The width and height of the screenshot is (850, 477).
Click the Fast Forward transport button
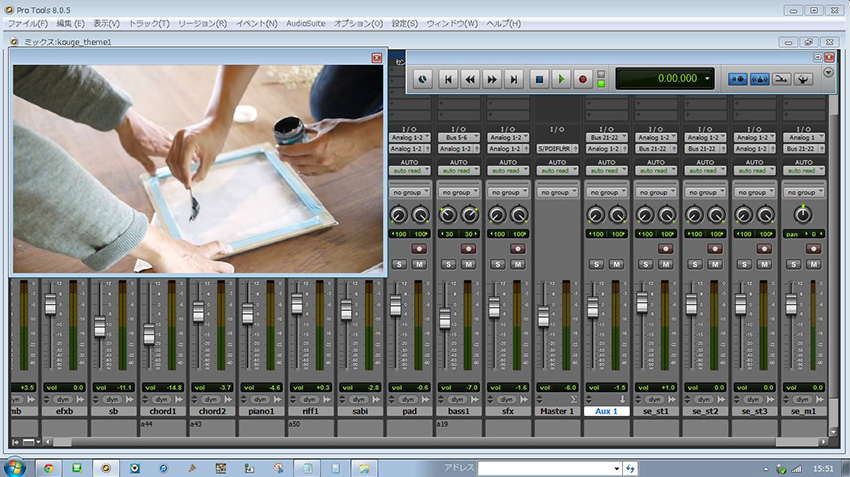click(x=492, y=78)
